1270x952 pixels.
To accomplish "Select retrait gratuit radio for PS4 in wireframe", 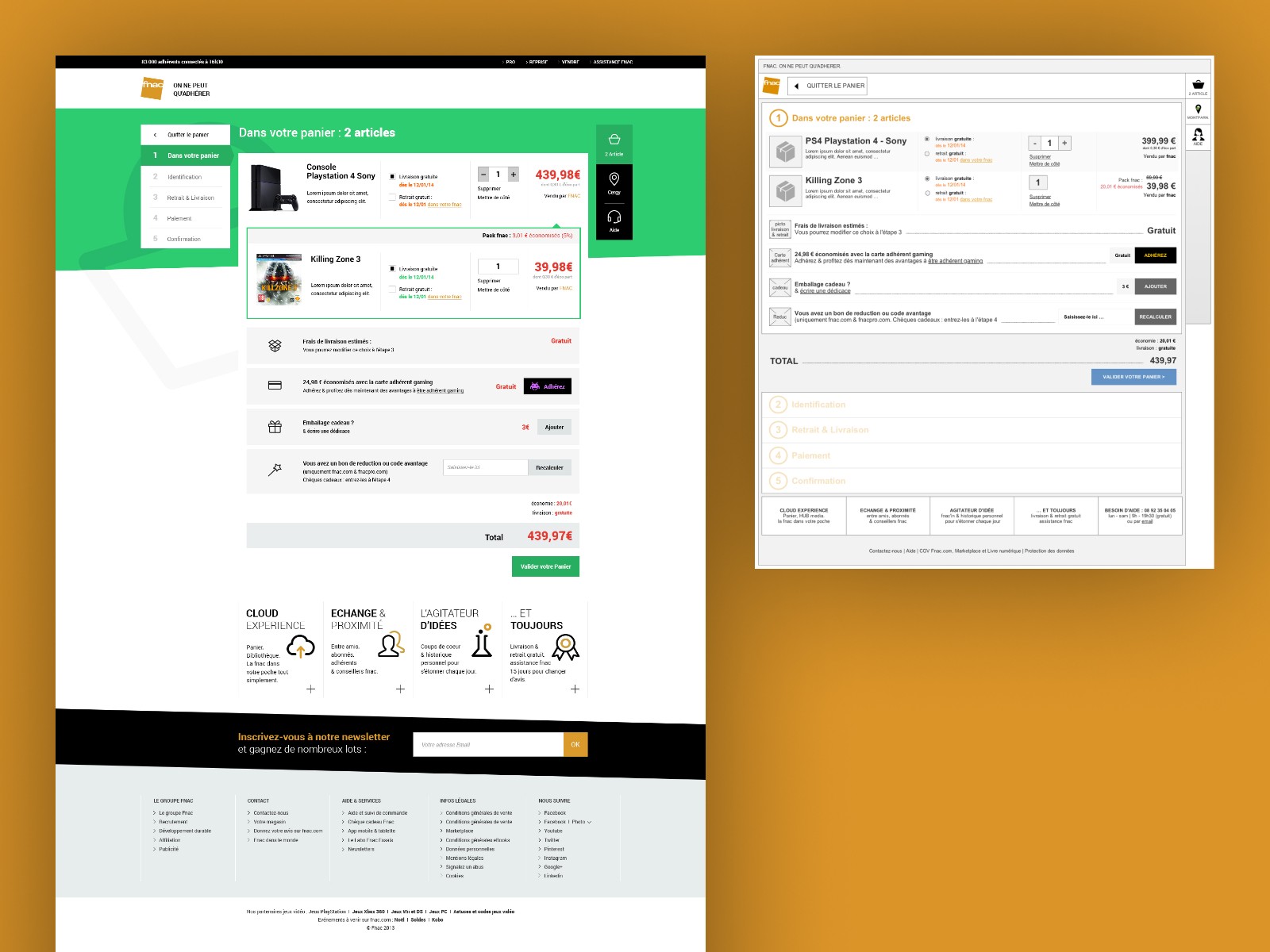I will tap(927, 154).
